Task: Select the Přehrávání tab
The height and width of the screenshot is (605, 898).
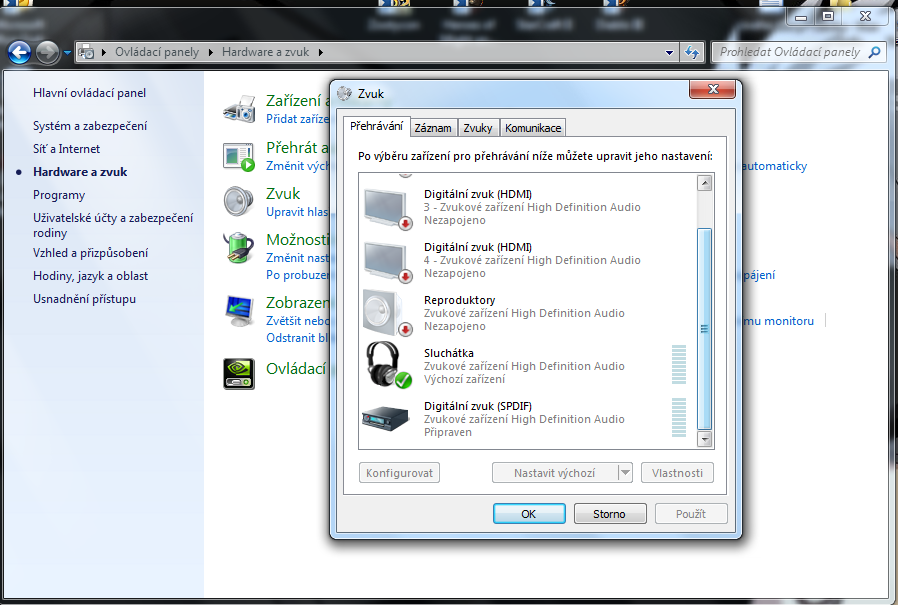Action: click(376, 126)
